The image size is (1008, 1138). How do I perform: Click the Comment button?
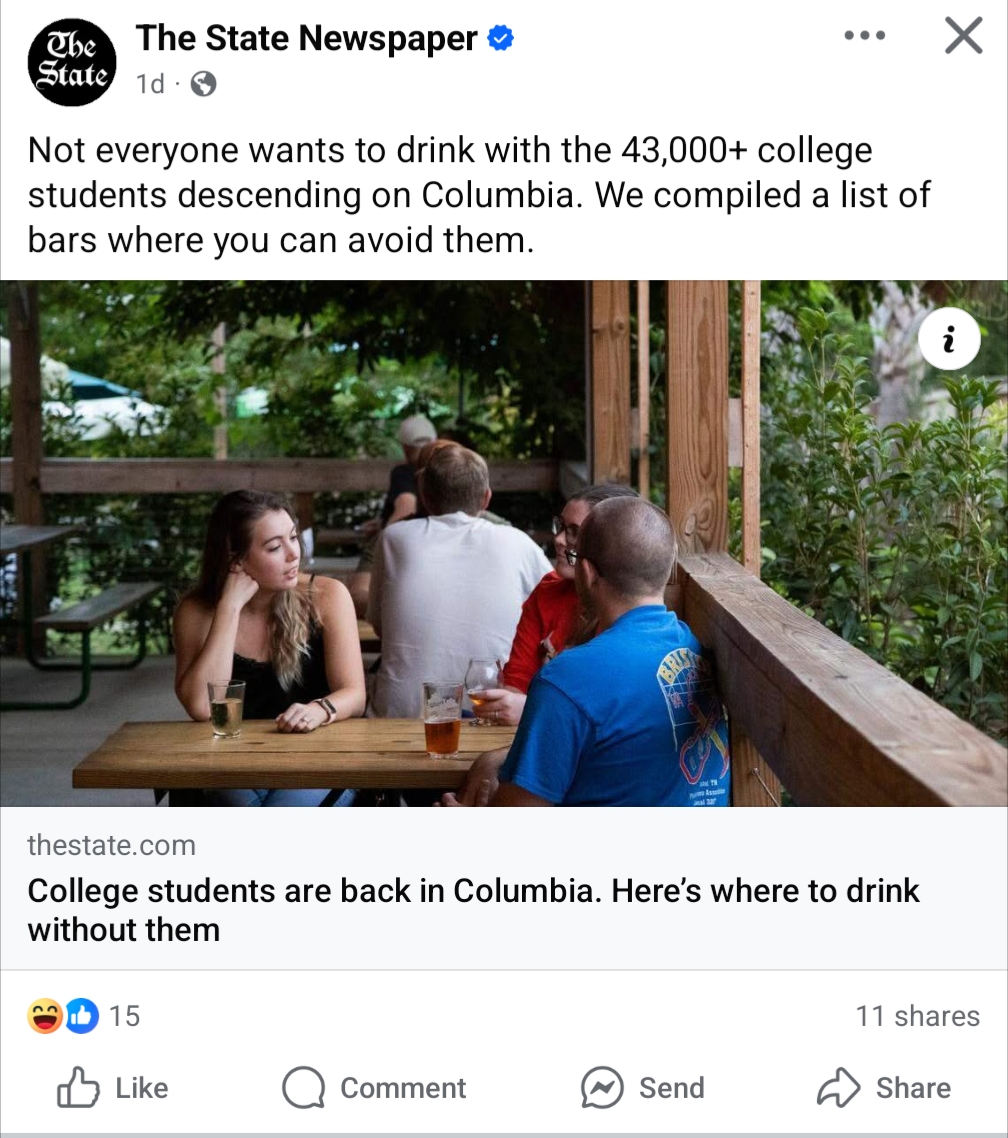(x=374, y=1088)
